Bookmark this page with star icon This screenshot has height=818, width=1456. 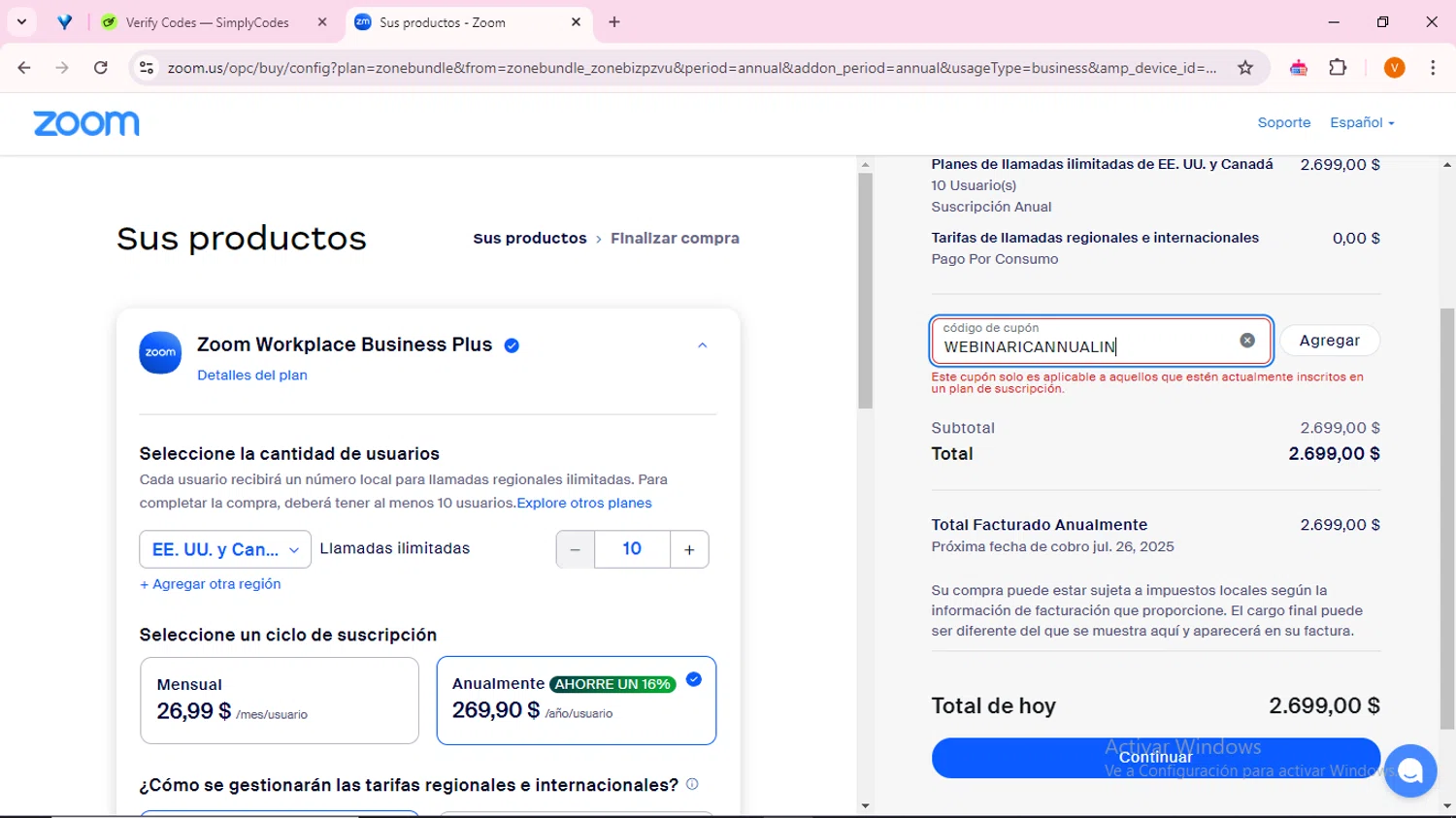[1245, 68]
